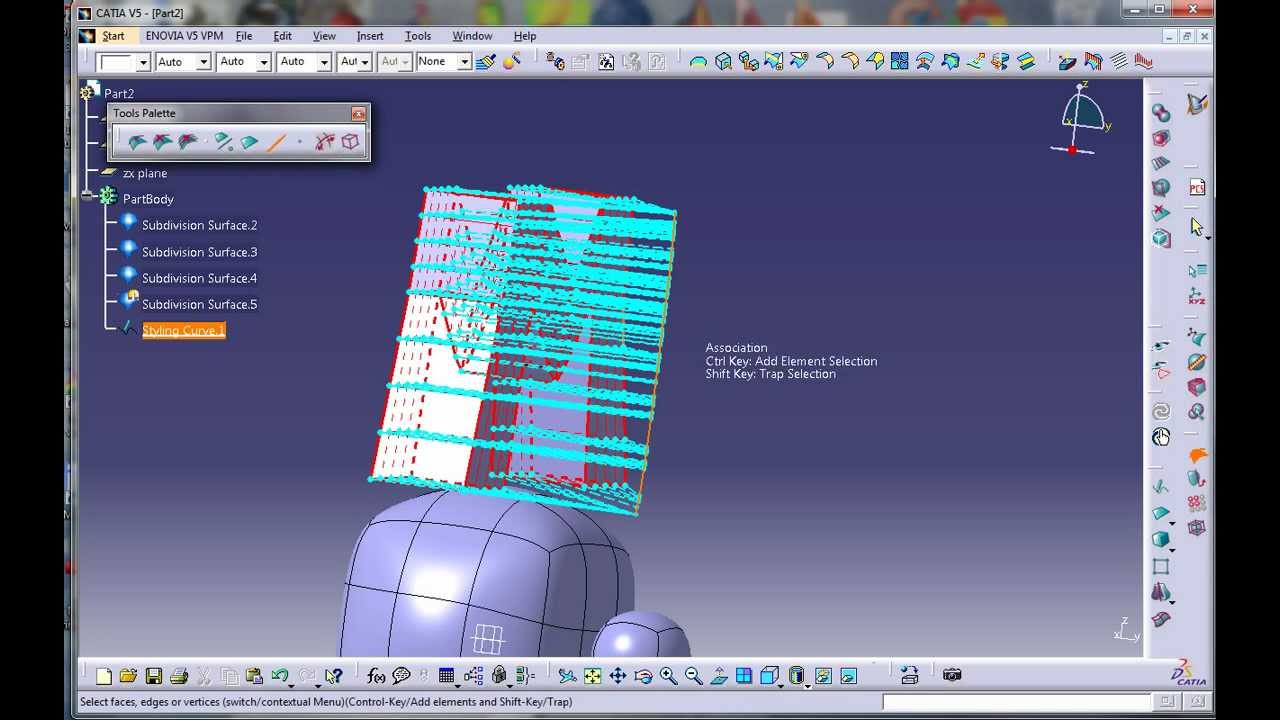Click the printer icon in bottom toolbar
This screenshot has width=1280, height=720.
178,676
